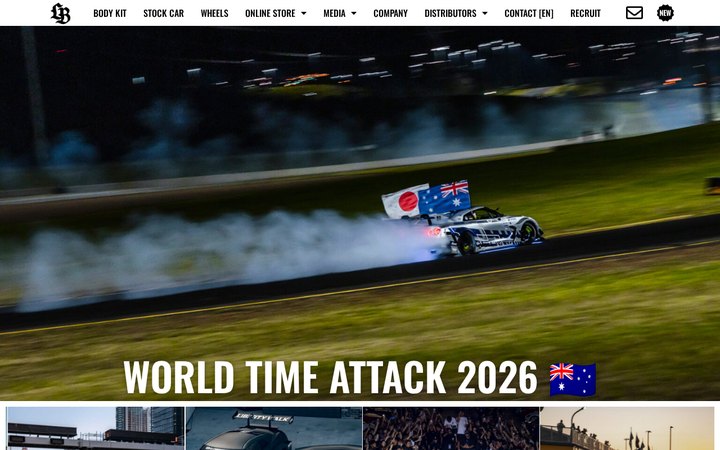
Task: Expand the Online Store dropdown arrow
Action: [304, 13]
